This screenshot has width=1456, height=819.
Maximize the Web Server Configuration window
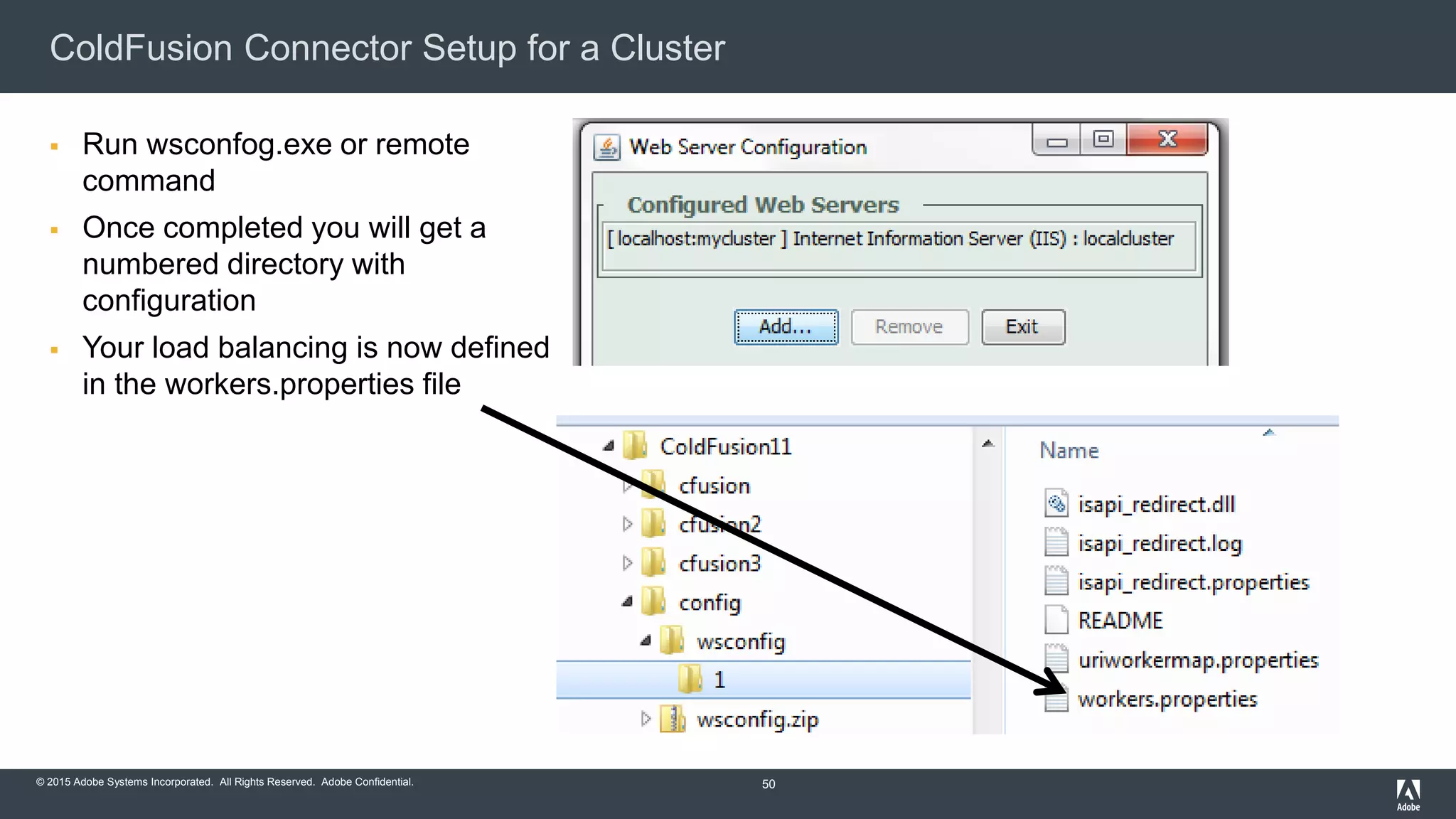1103,140
